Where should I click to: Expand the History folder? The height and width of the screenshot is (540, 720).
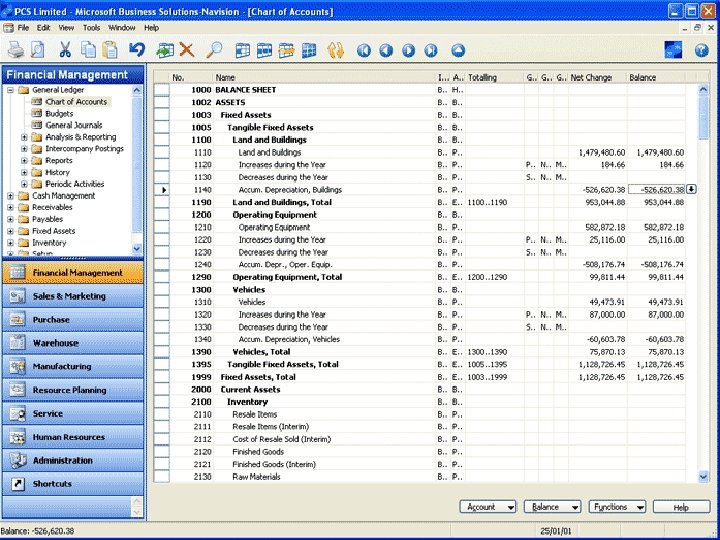pyautogui.click(x=24, y=172)
